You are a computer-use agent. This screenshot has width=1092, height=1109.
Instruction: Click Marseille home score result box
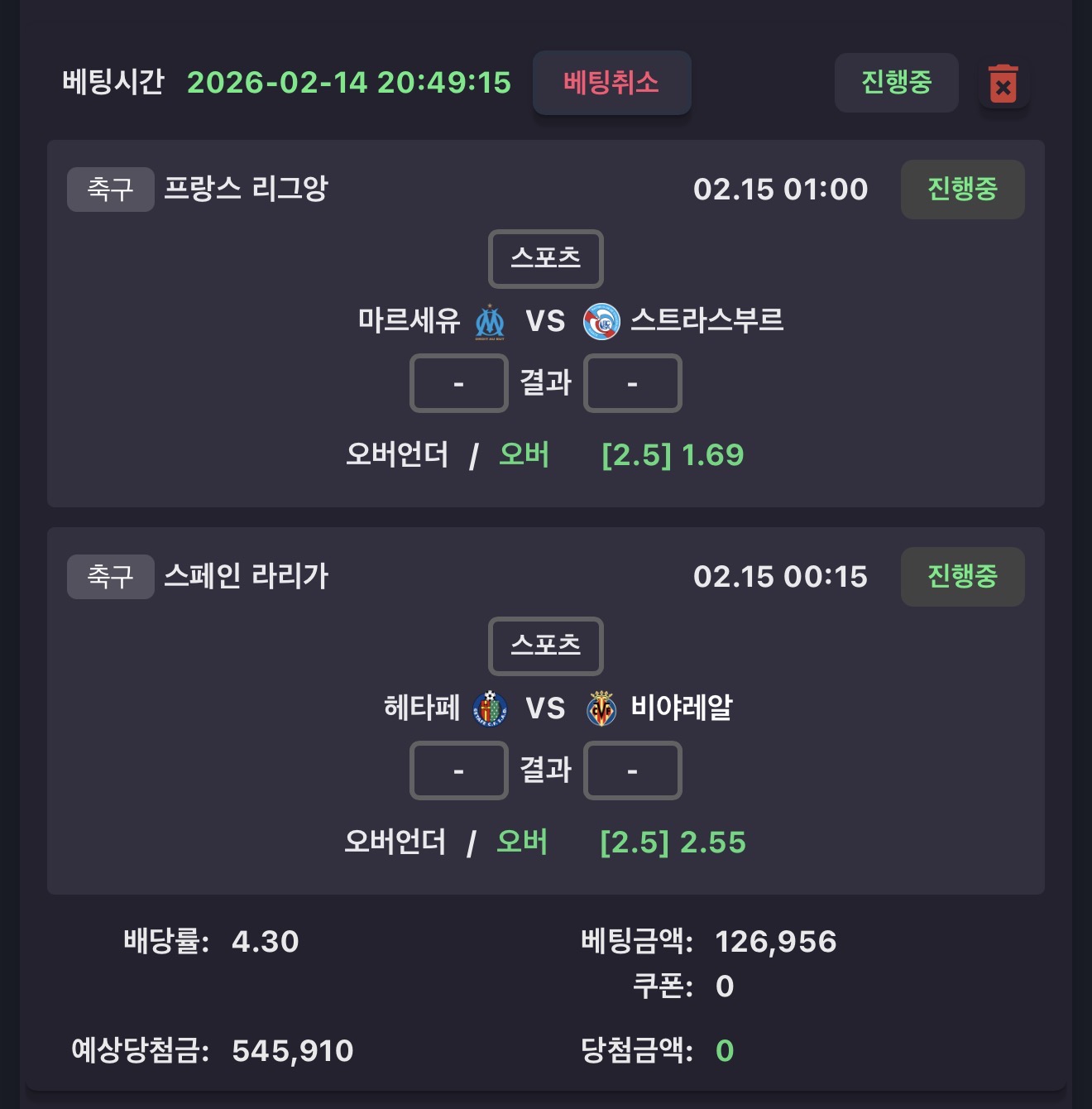pos(458,383)
